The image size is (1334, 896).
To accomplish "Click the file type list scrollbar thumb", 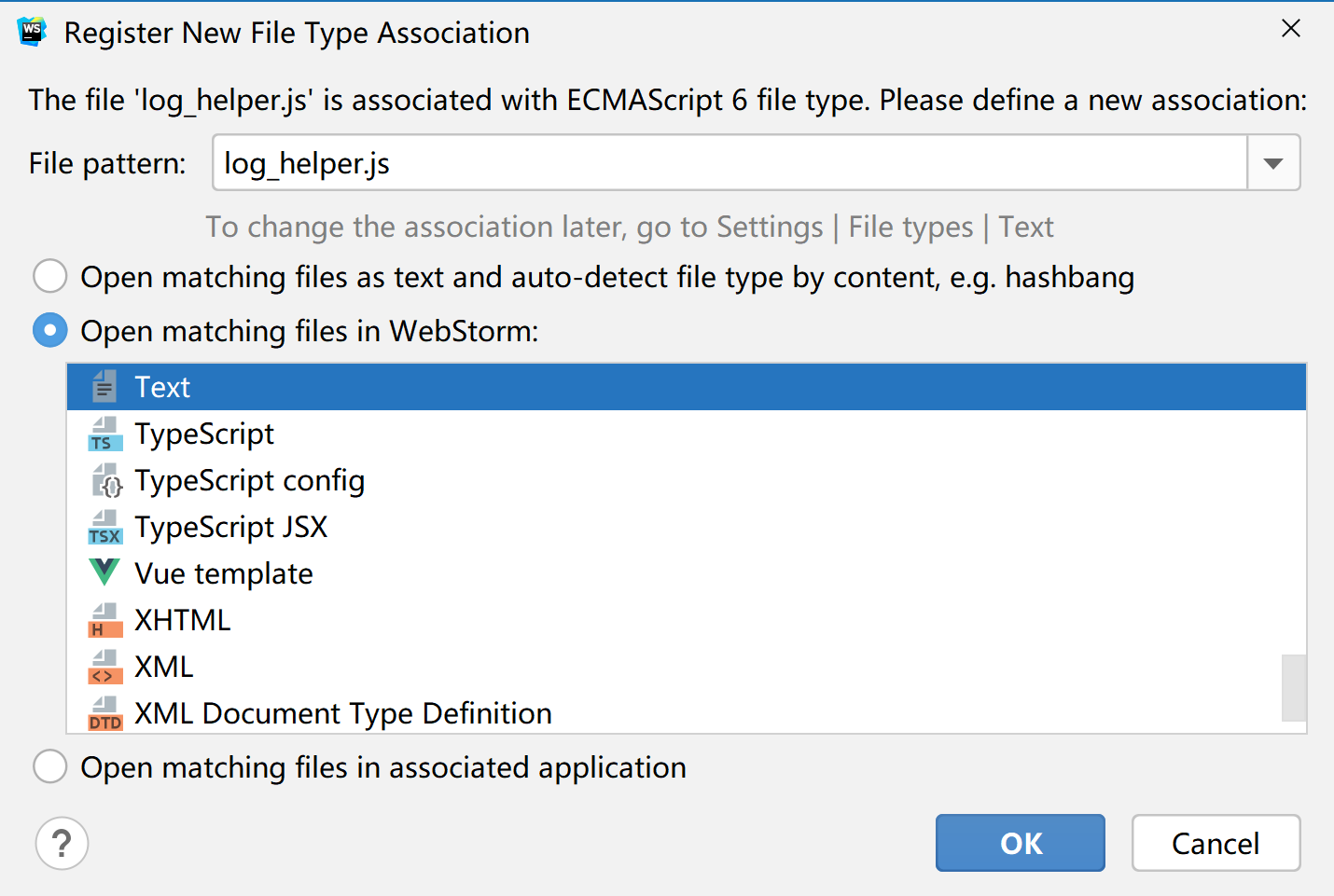I will click(x=1294, y=688).
